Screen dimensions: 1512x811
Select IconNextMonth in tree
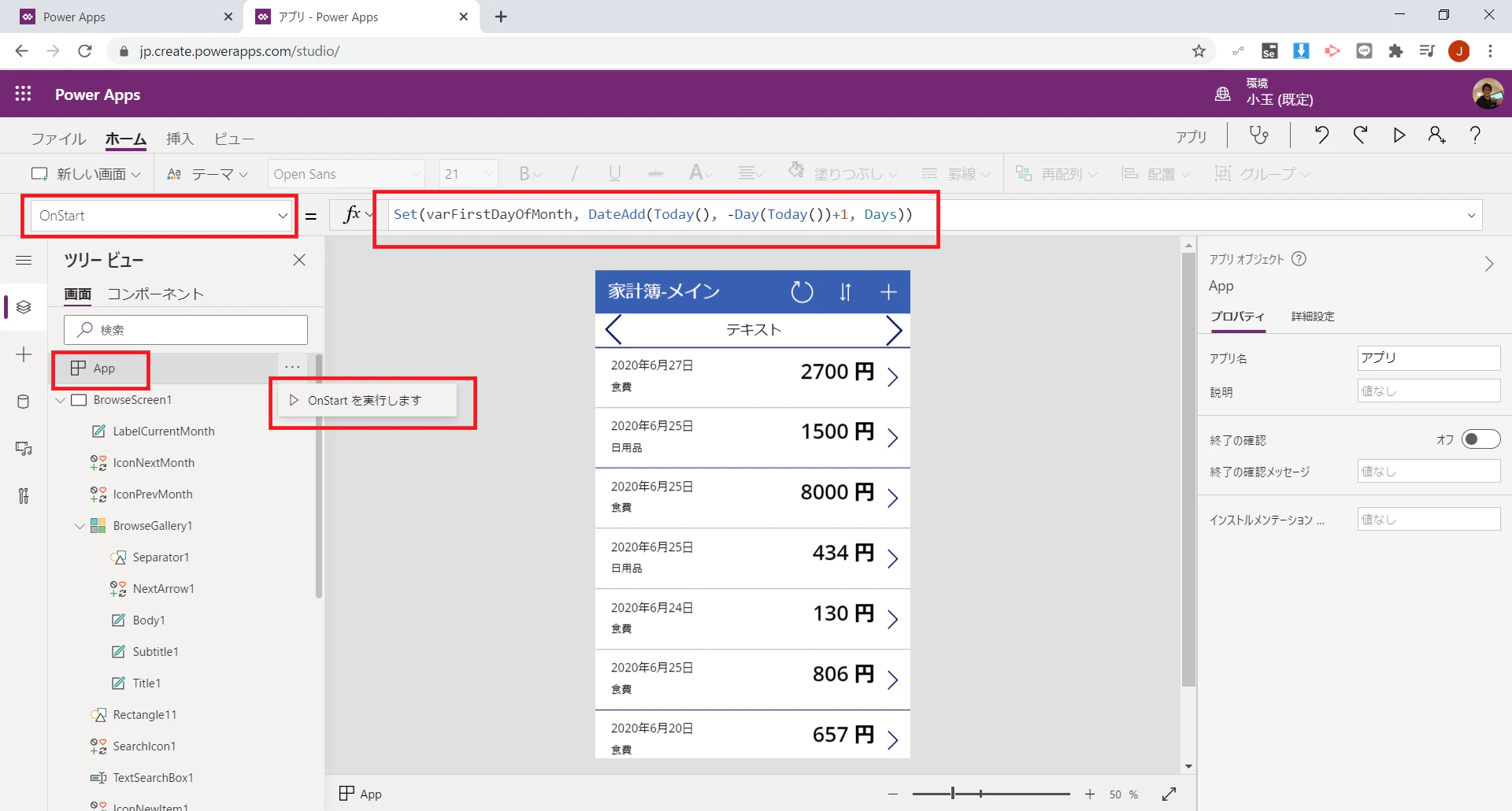(x=153, y=463)
